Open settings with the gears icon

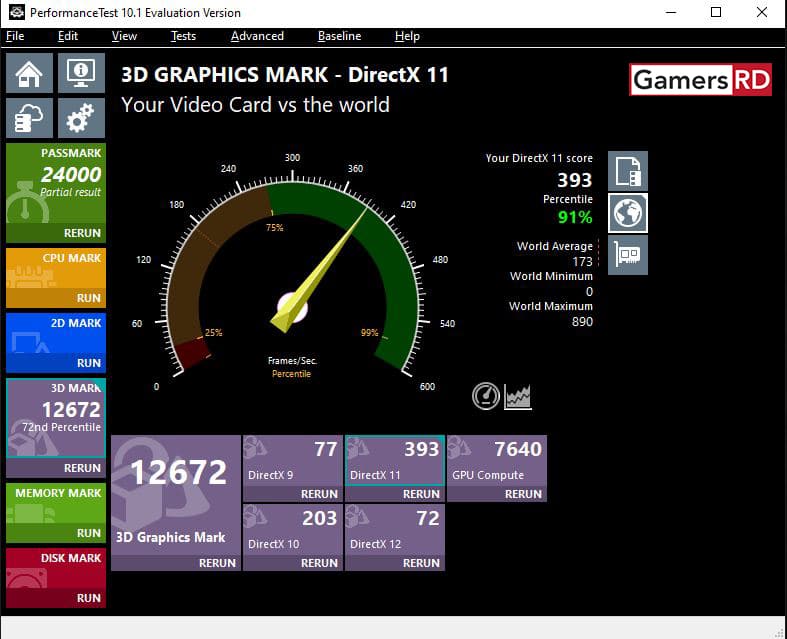81,119
